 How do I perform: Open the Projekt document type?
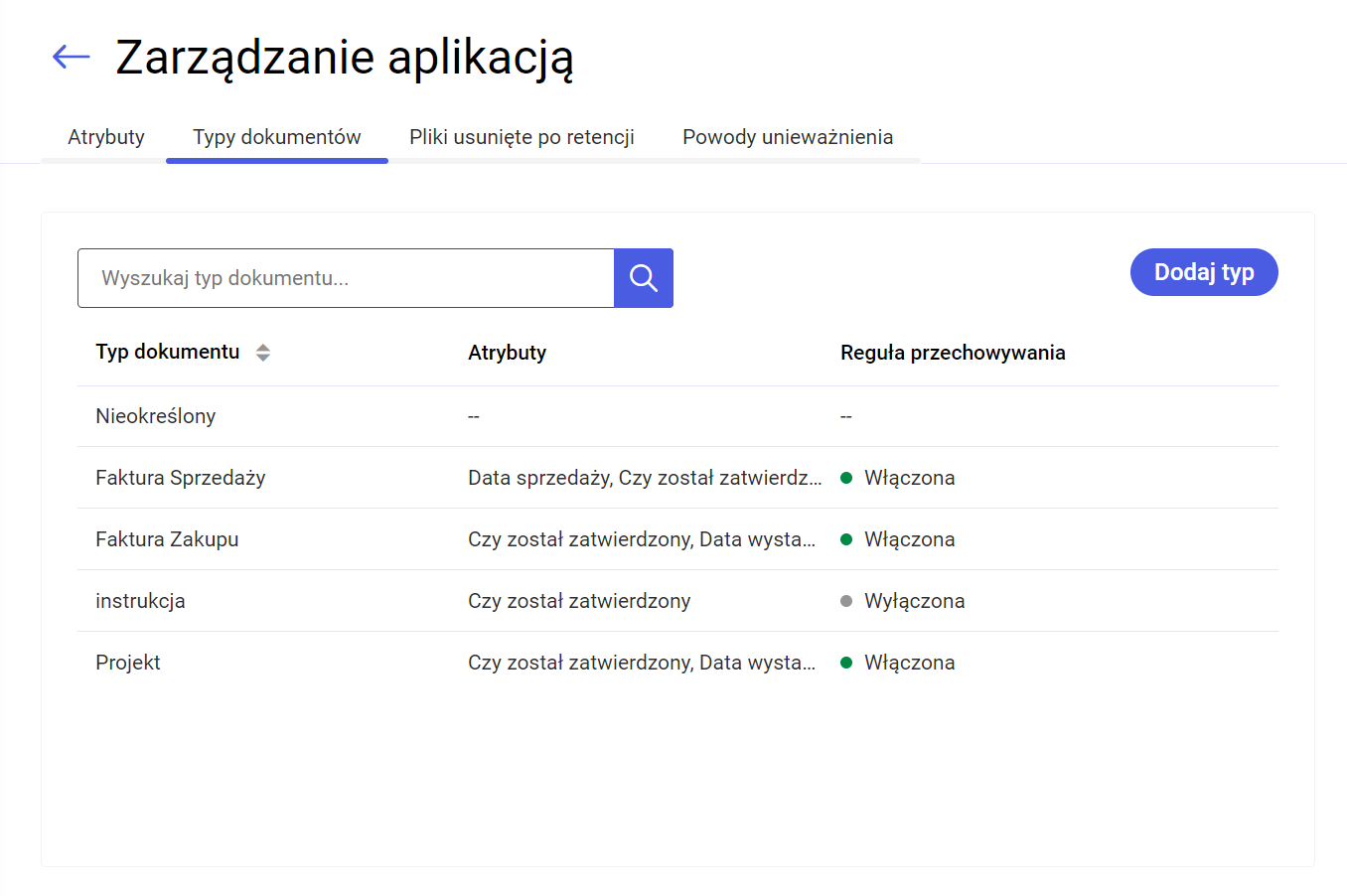click(128, 663)
